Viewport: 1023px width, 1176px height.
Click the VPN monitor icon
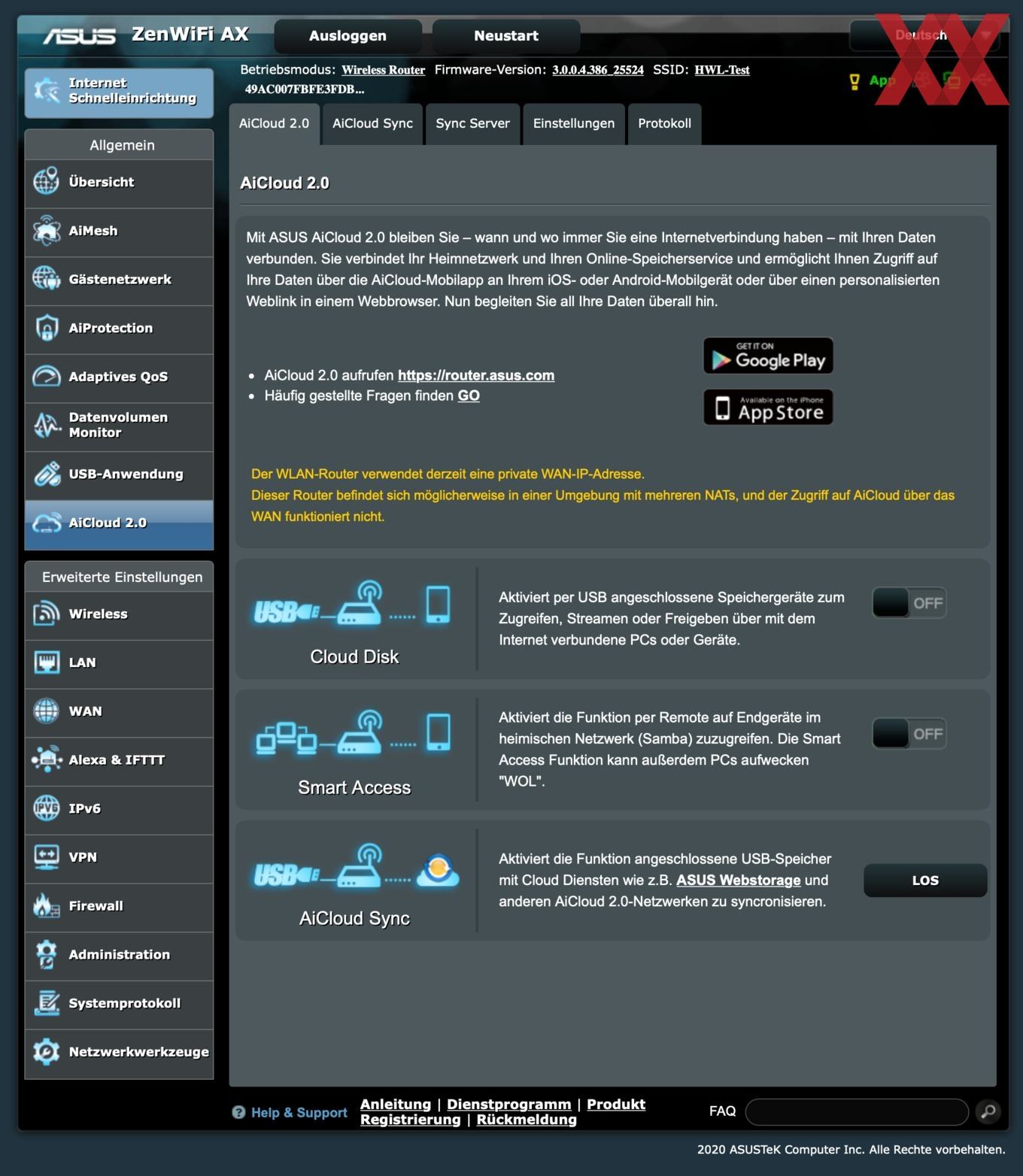[46, 857]
